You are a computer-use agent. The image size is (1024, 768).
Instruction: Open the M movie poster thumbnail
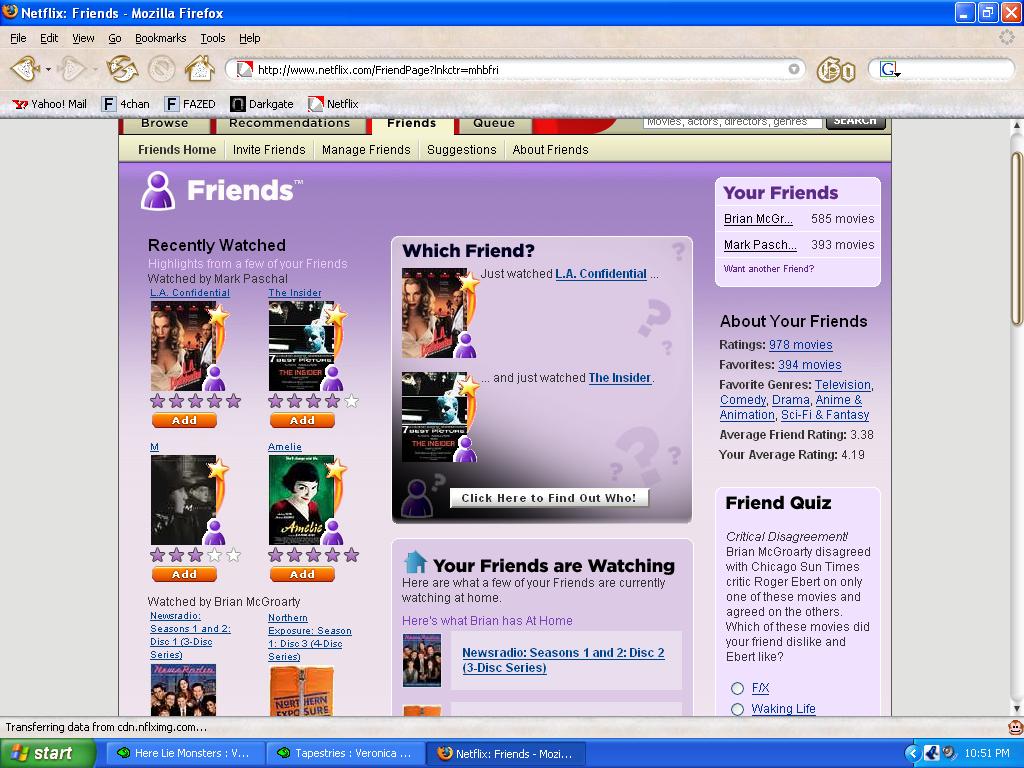[184, 500]
